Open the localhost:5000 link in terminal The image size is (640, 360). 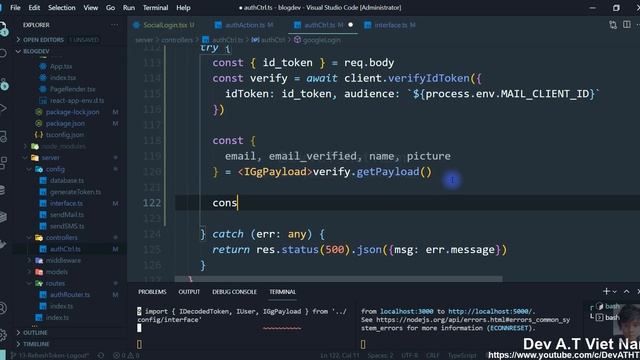coord(490,311)
